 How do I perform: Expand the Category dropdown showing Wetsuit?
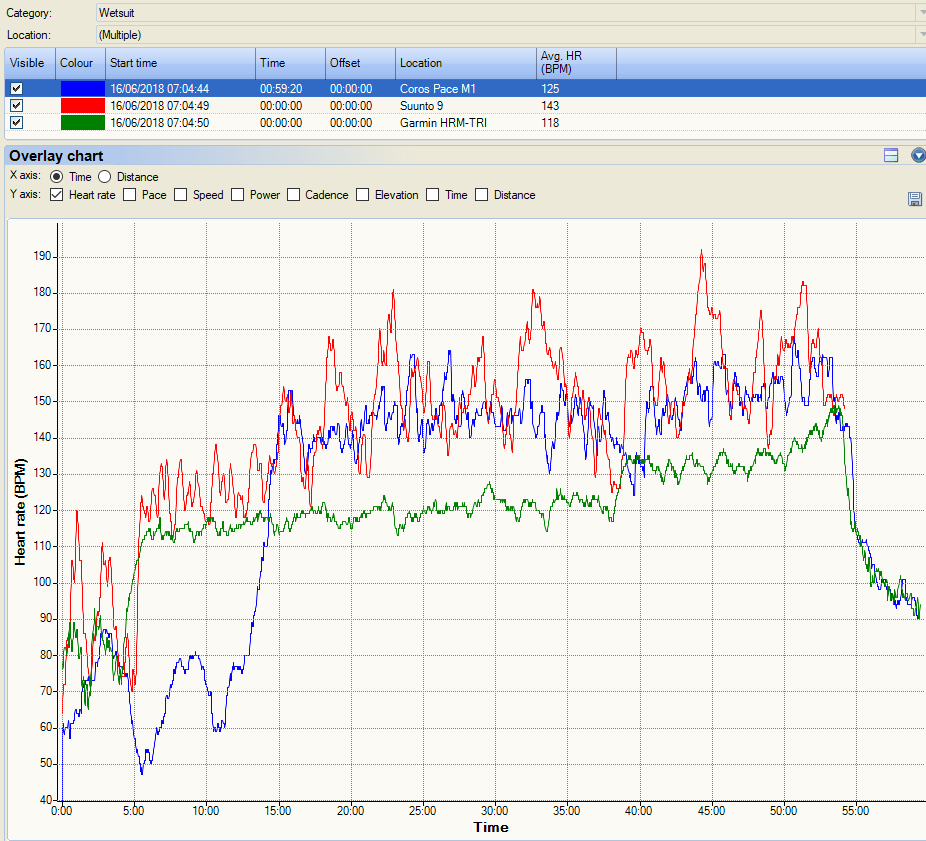[920, 13]
